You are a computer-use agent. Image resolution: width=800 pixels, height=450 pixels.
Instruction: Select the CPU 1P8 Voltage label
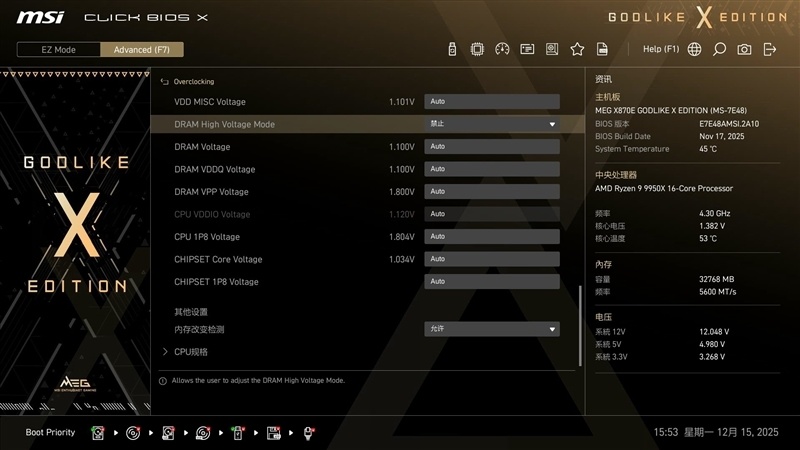coord(207,237)
